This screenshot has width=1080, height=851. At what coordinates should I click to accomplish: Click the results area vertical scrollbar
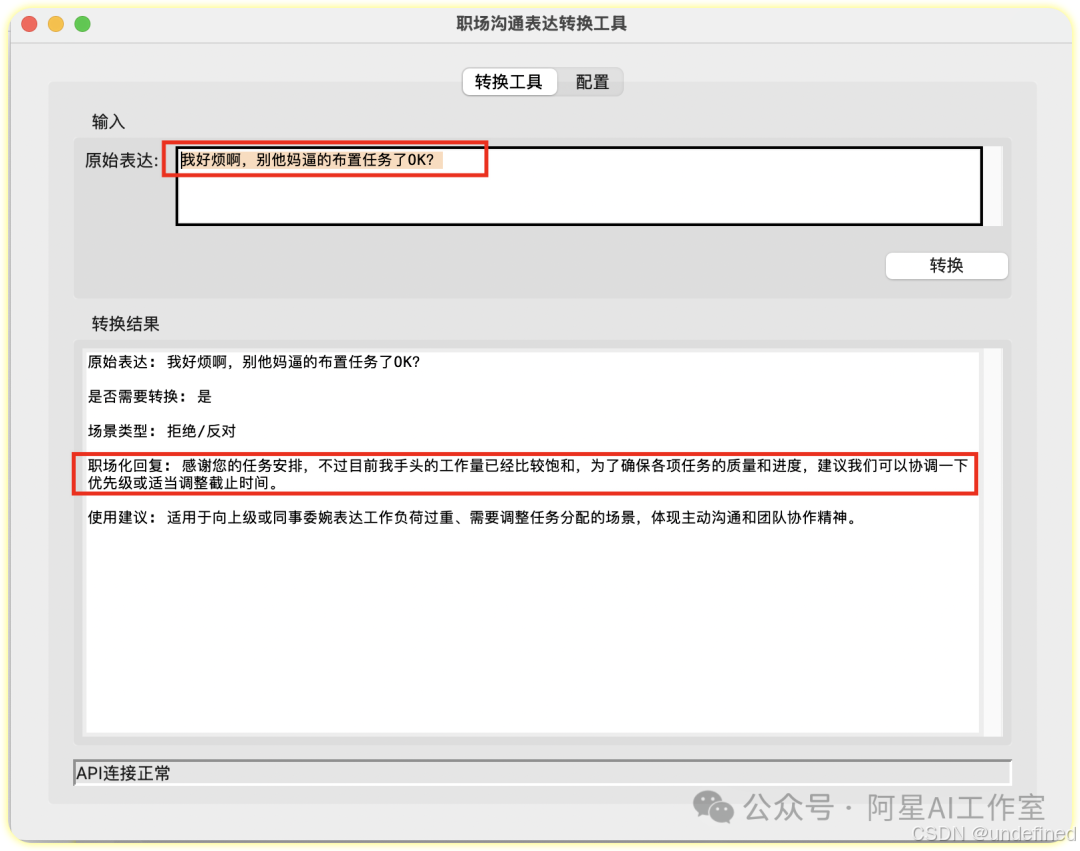tap(993, 542)
